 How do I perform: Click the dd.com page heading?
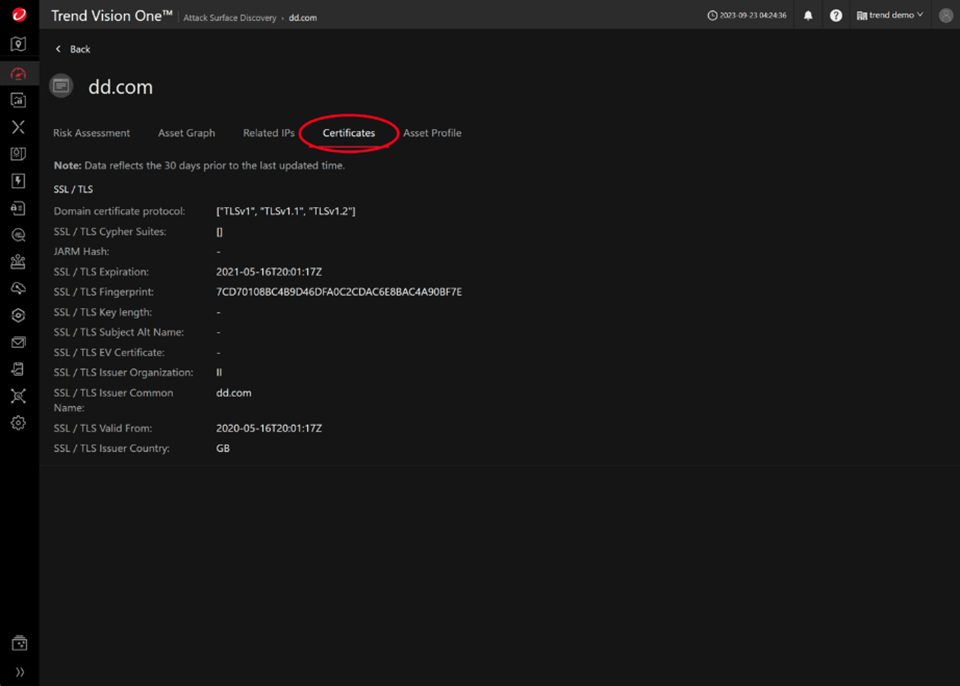coord(121,87)
